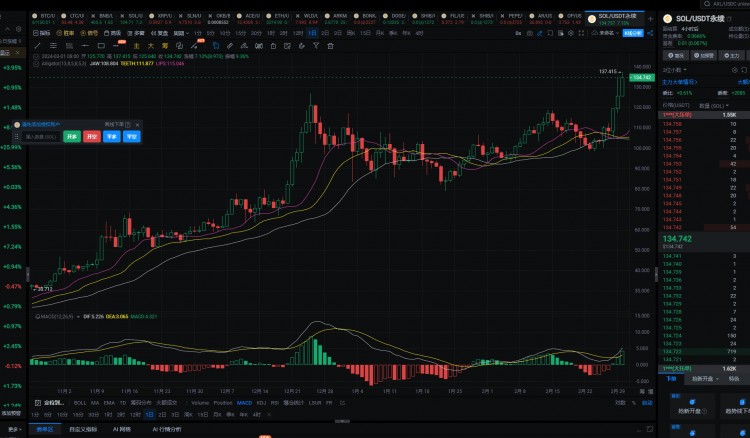Select the trend line drawing tool
The image size is (750, 438).
pos(37,46)
